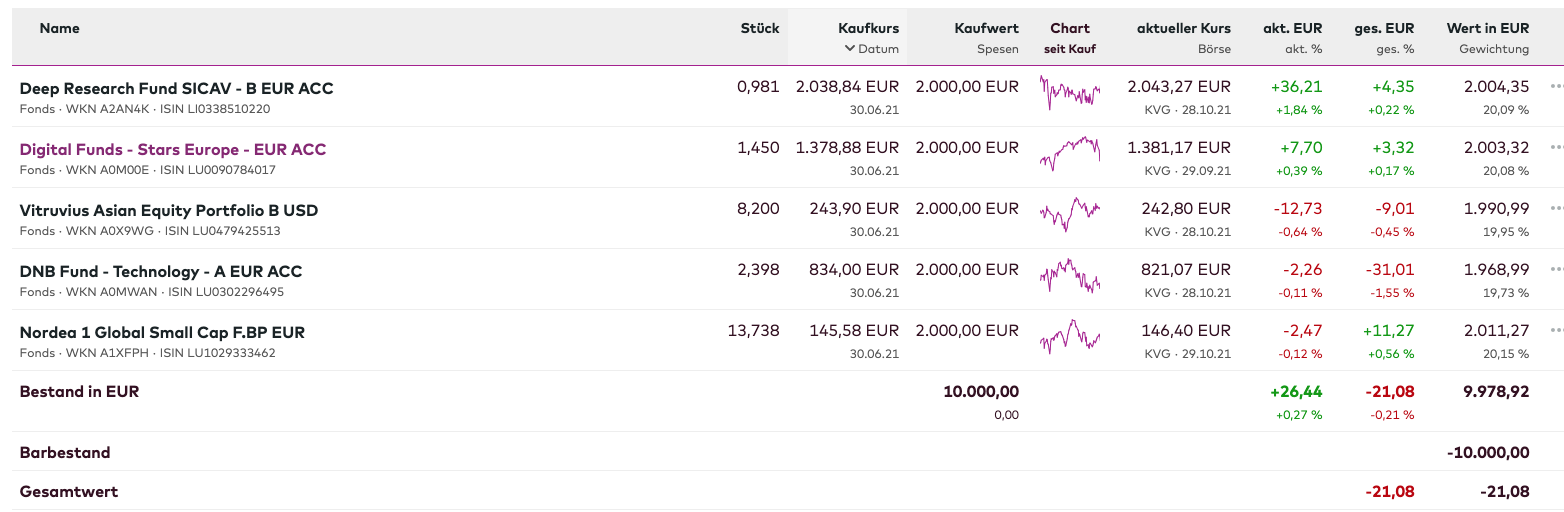Toggle Datum sort chevron under Kaufkurs
This screenshot has width=1564, height=512.
coord(850,48)
